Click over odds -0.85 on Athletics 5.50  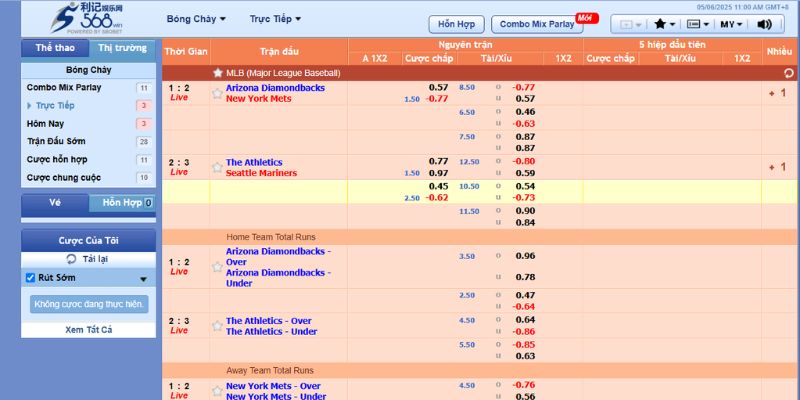click(x=523, y=344)
